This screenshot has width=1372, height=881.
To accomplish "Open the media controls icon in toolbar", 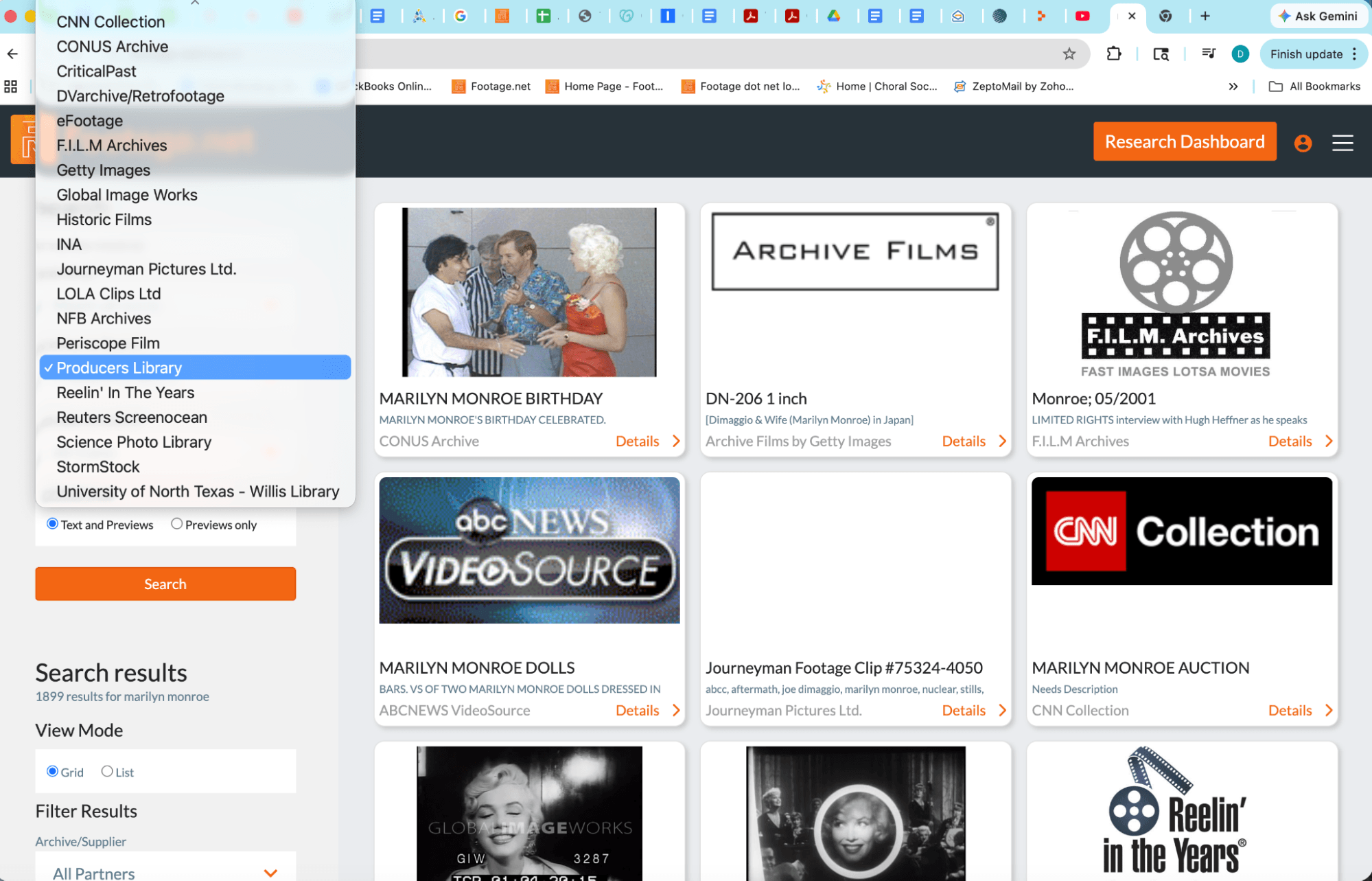I will point(1209,54).
